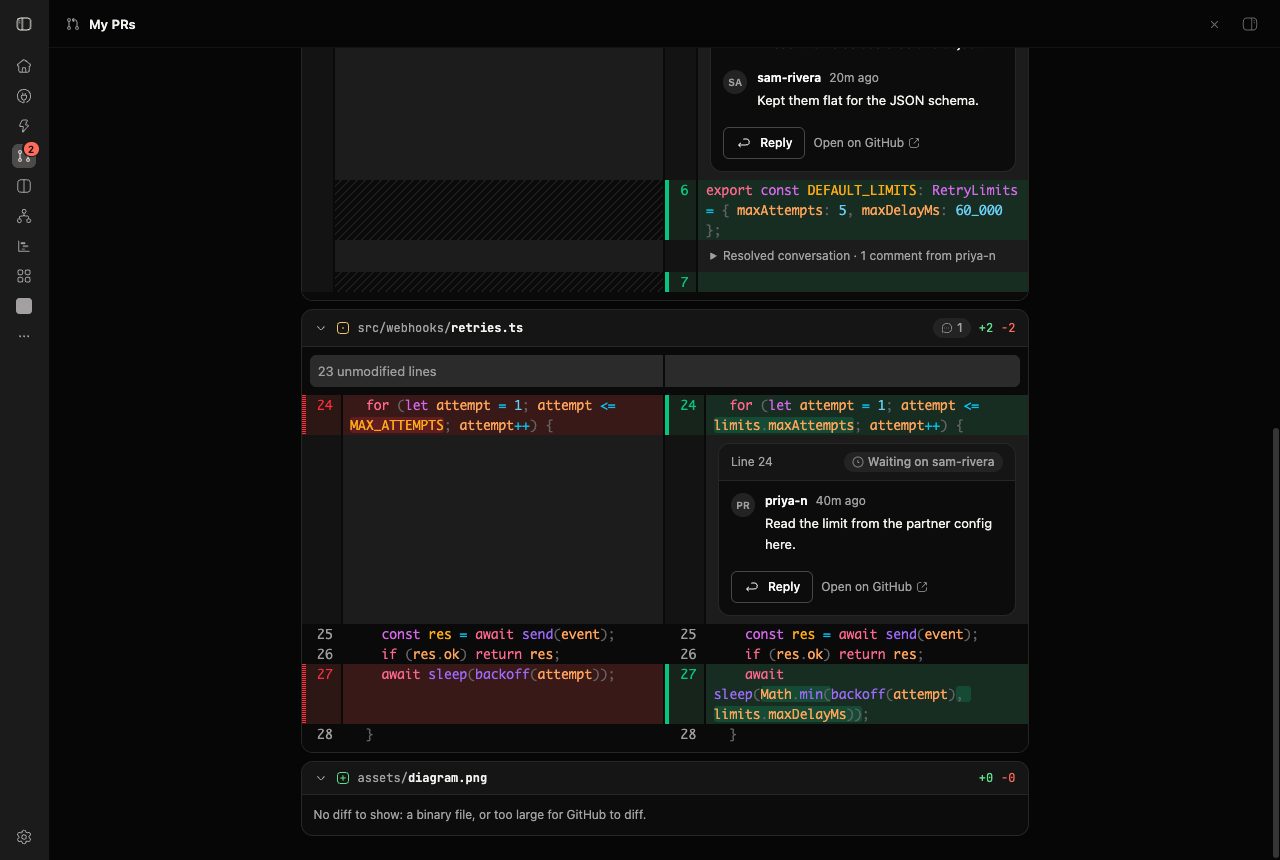Click the '40m ago' timestamp

[x=841, y=501]
